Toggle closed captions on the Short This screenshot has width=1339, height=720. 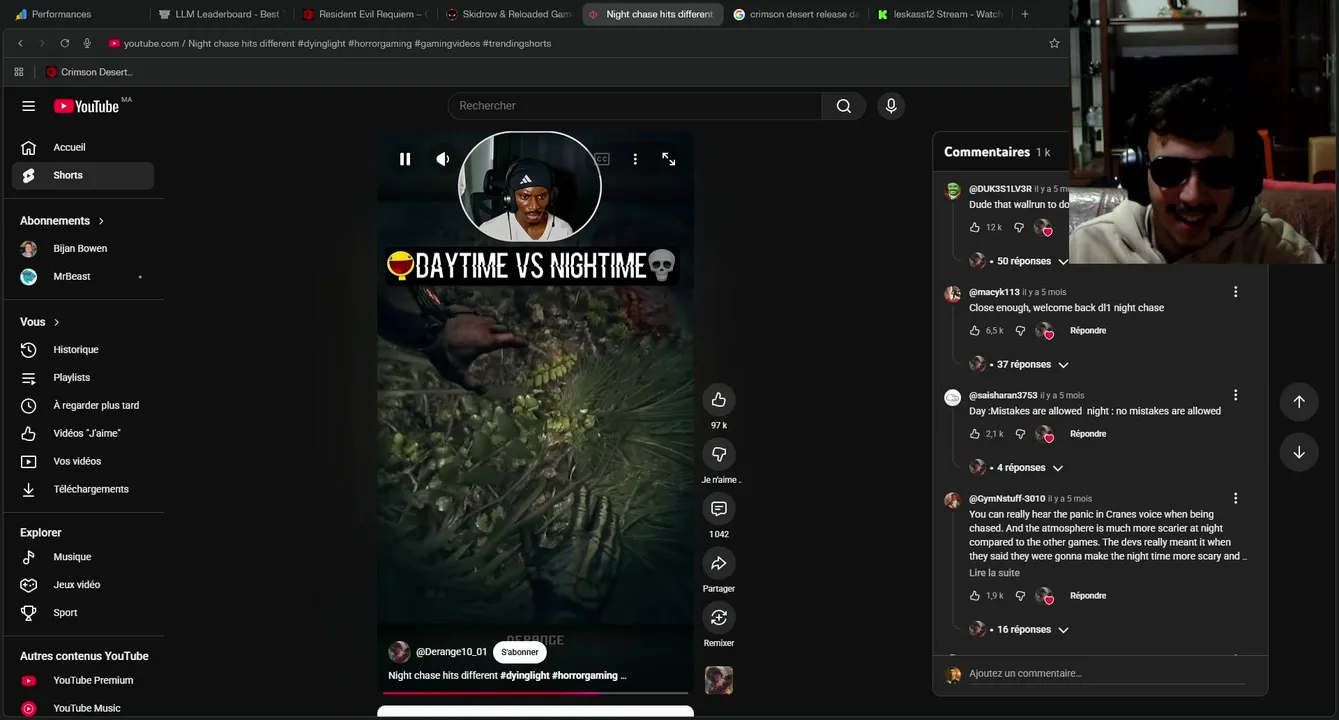click(x=601, y=159)
